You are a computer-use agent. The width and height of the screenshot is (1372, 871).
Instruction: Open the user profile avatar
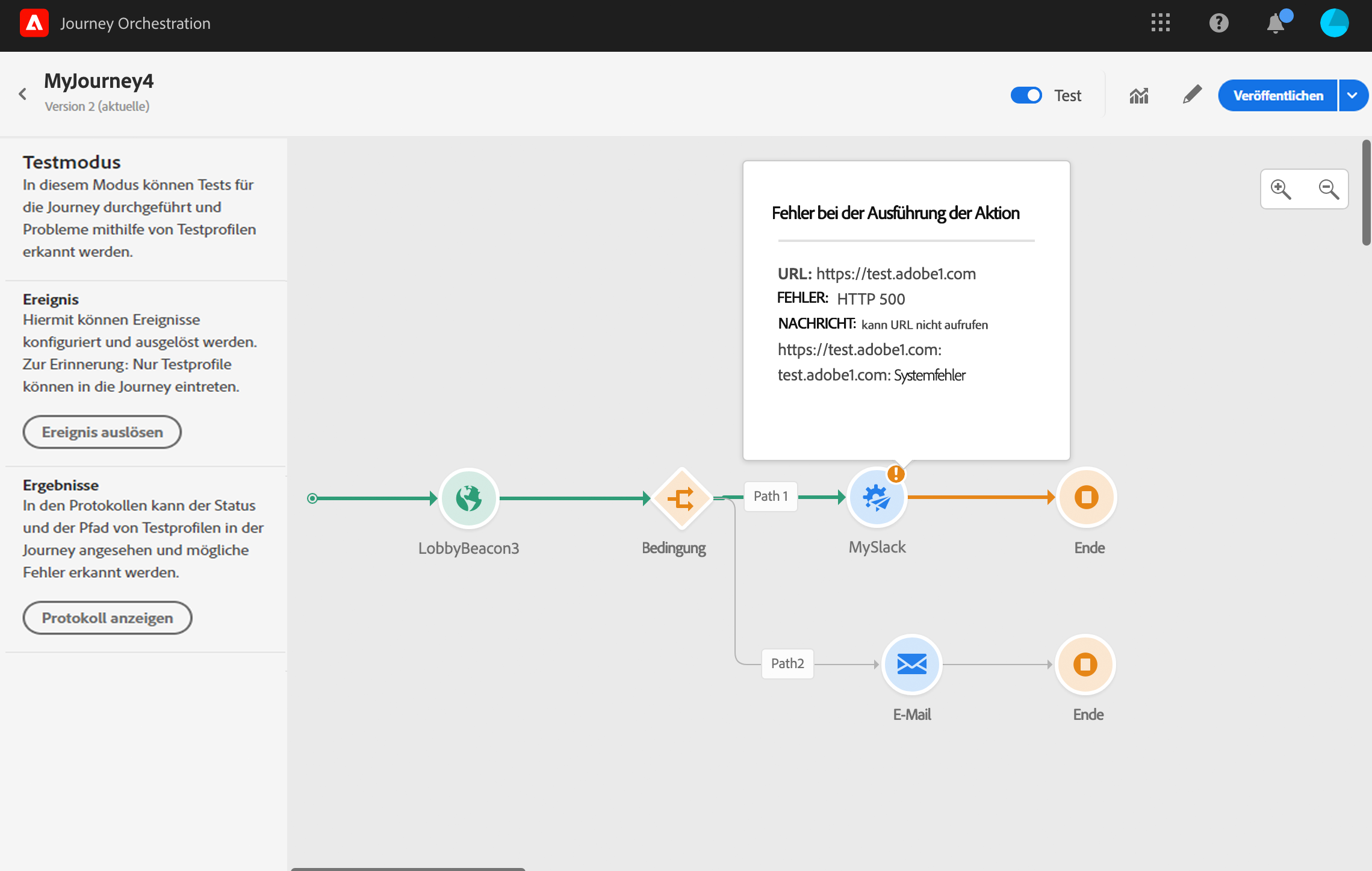tap(1334, 23)
